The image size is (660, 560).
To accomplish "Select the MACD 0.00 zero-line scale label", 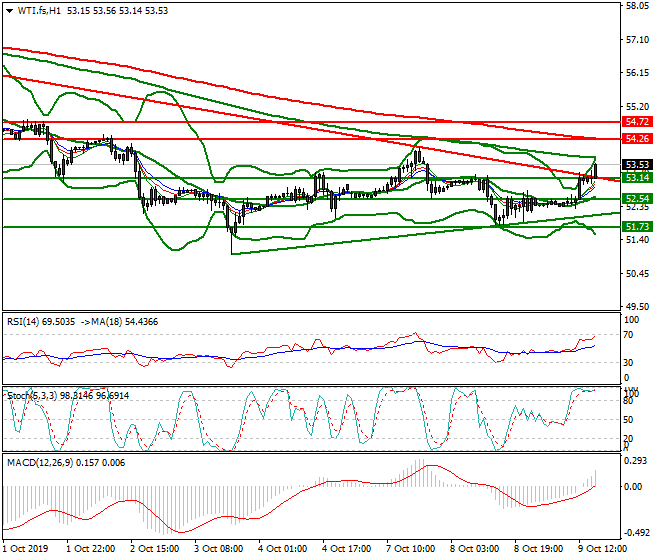I will [633, 487].
